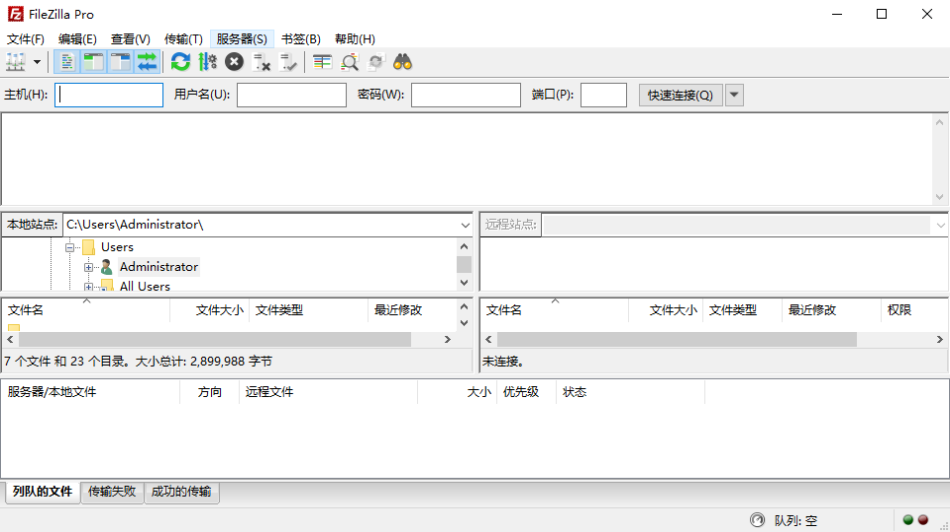Viewport: 950px width, 532px height.
Task: Select the All Users folder in tree
Action: click(x=145, y=286)
